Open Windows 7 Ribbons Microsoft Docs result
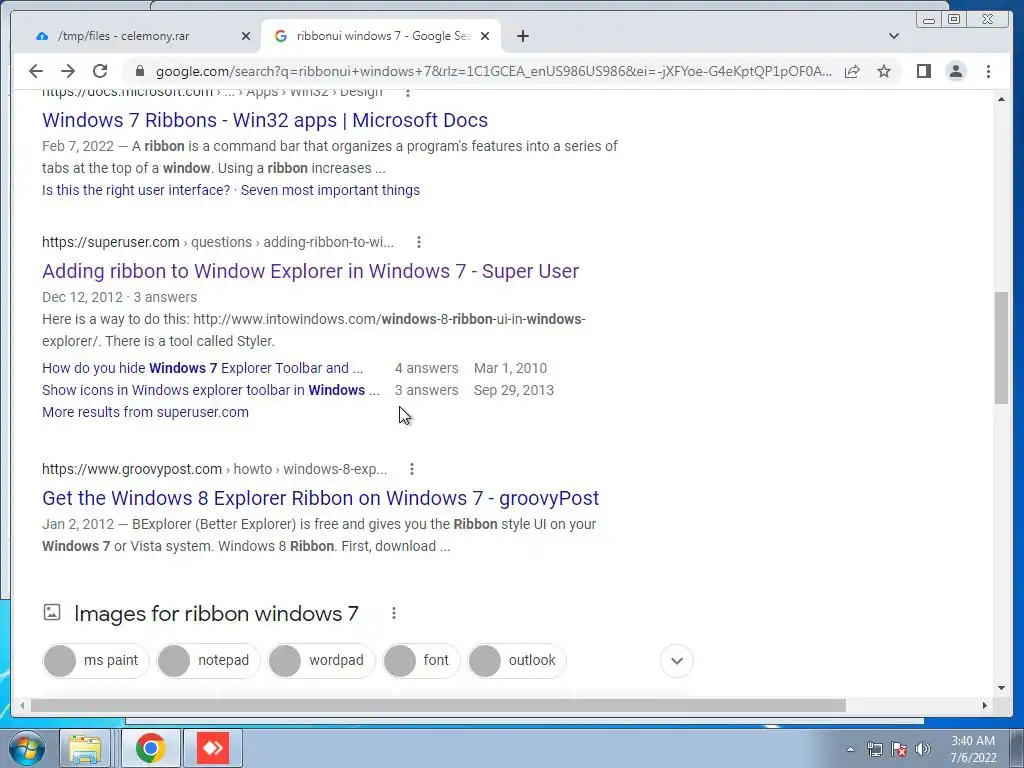The height and width of the screenshot is (768, 1024). tap(264, 120)
